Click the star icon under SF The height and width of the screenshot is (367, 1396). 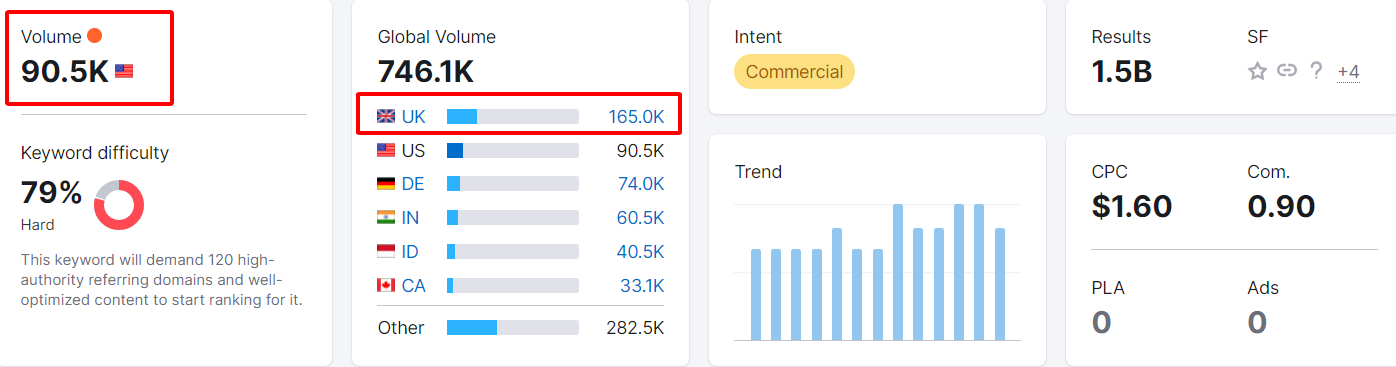(1257, 71)
